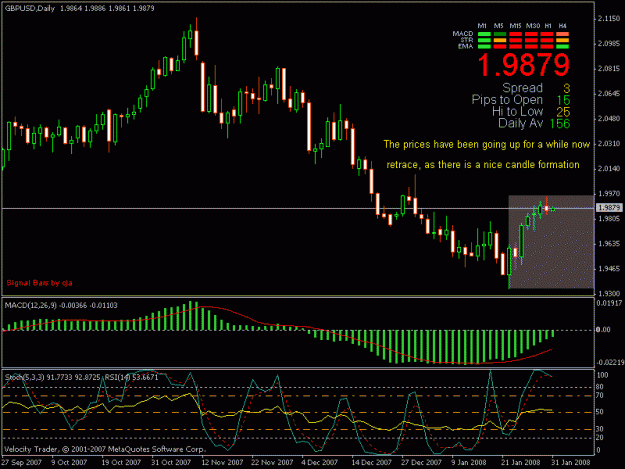Click the dark green MACD bar under M5
The height and width of the screenshot is (469, 625).
[x=500, y=34]
